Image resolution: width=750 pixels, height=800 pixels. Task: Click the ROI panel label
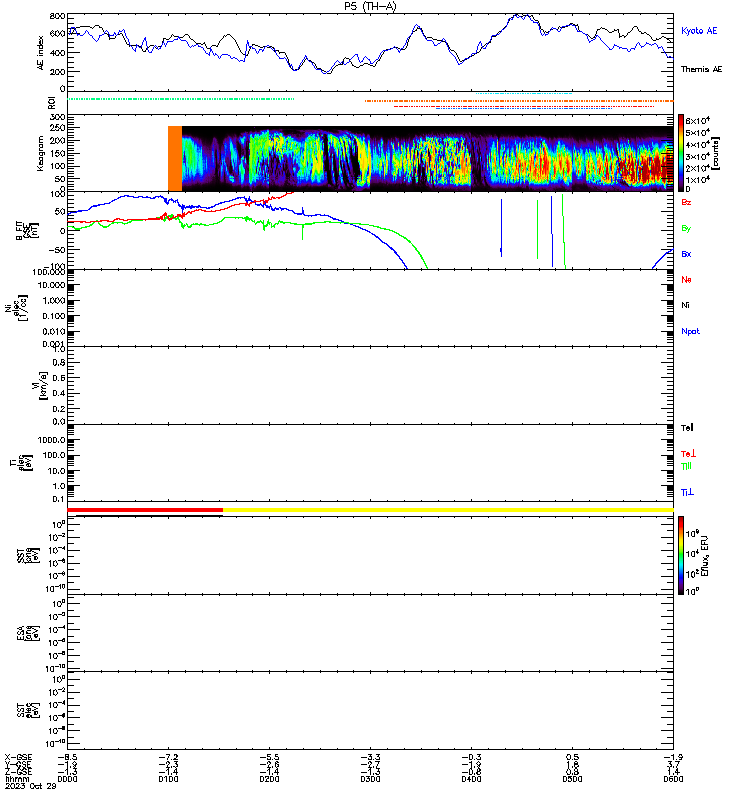(52, 103)
